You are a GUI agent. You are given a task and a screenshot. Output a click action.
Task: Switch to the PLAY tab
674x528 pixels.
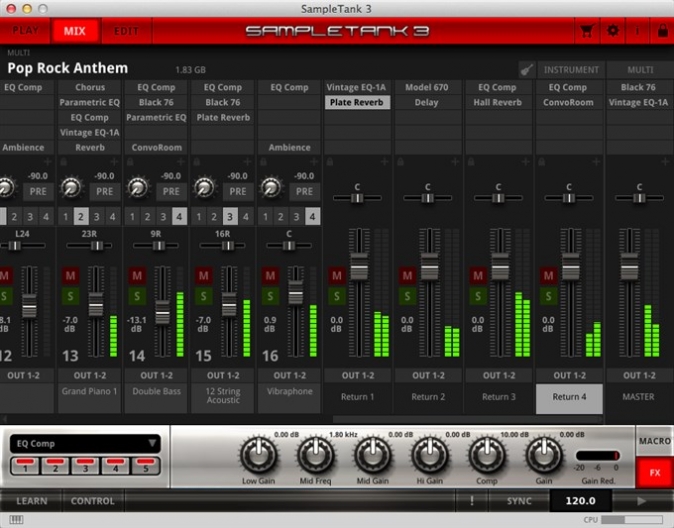point(25,31)
